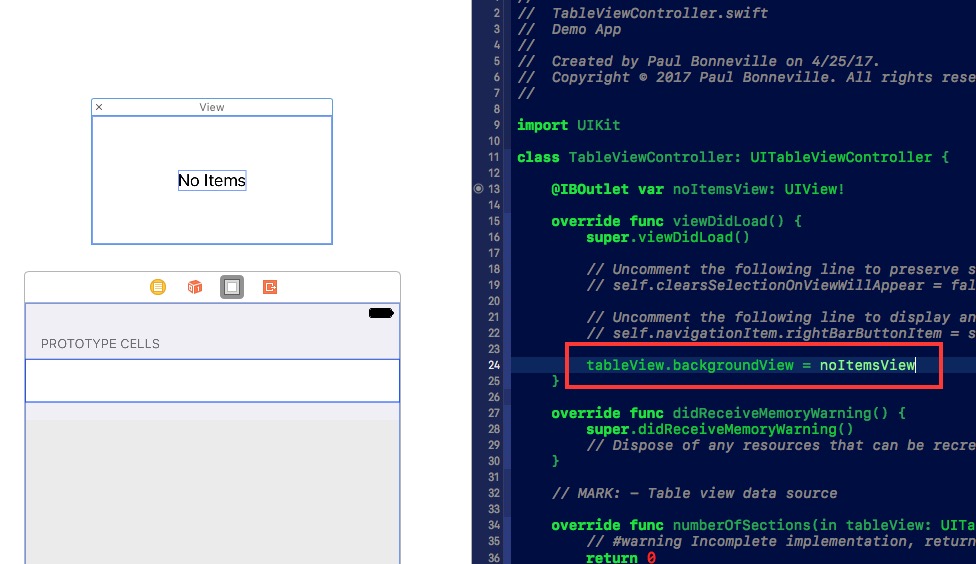976x564 pixels.
Task: Click the yellow Table View Controller icon
Action: [x=158, y=287]
